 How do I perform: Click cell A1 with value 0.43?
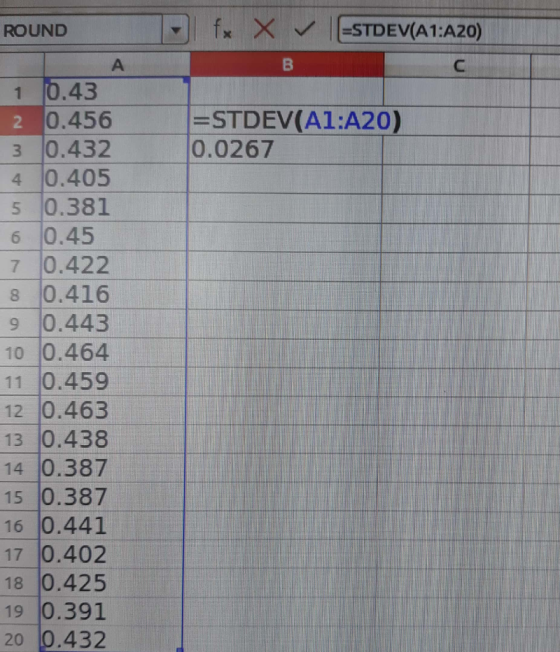click(x=116, y=91)
